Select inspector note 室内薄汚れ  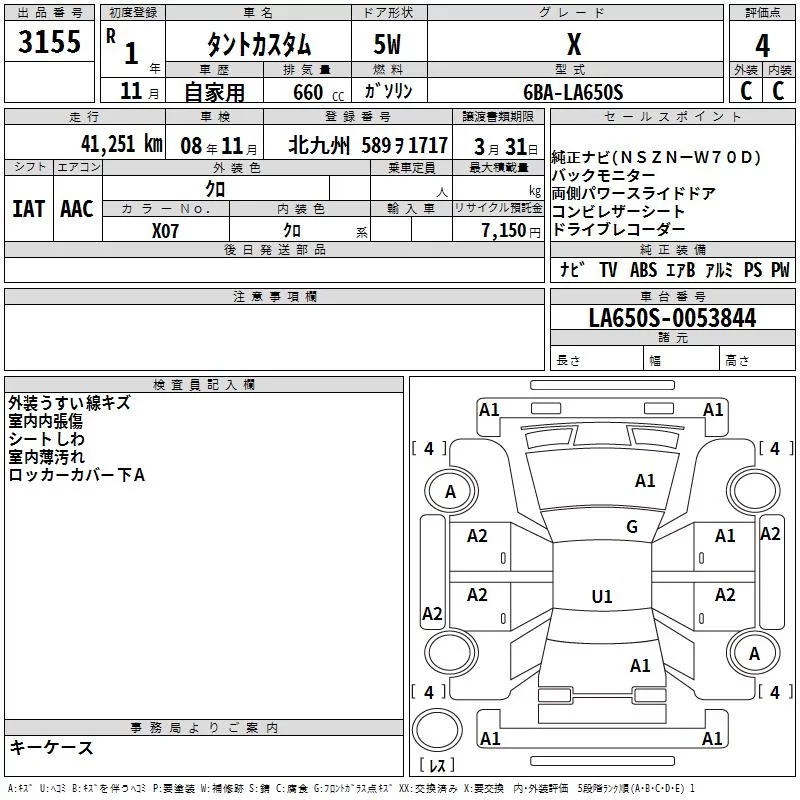(46, 457)
